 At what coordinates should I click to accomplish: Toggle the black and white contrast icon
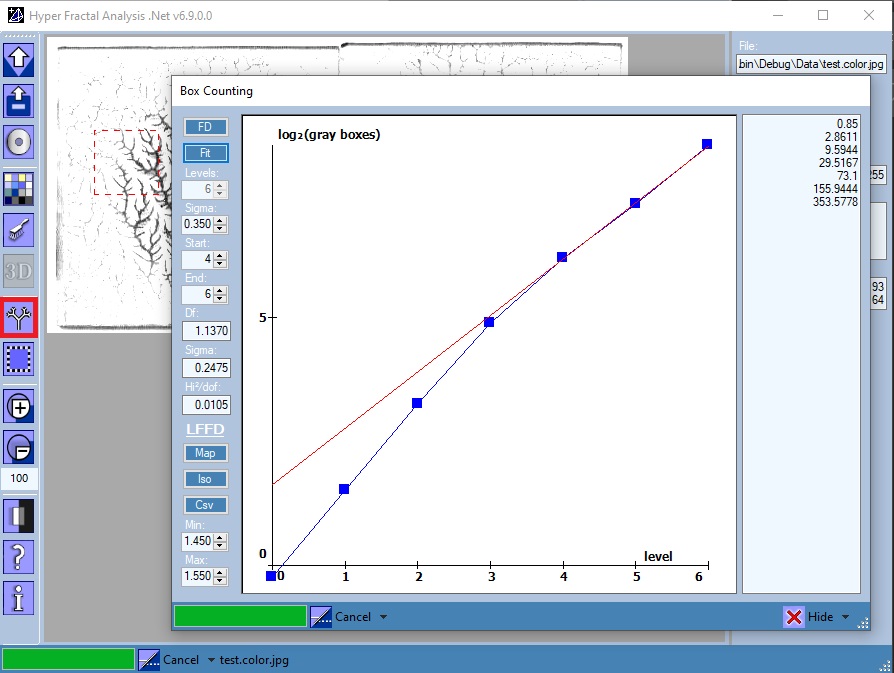(19, 516)
